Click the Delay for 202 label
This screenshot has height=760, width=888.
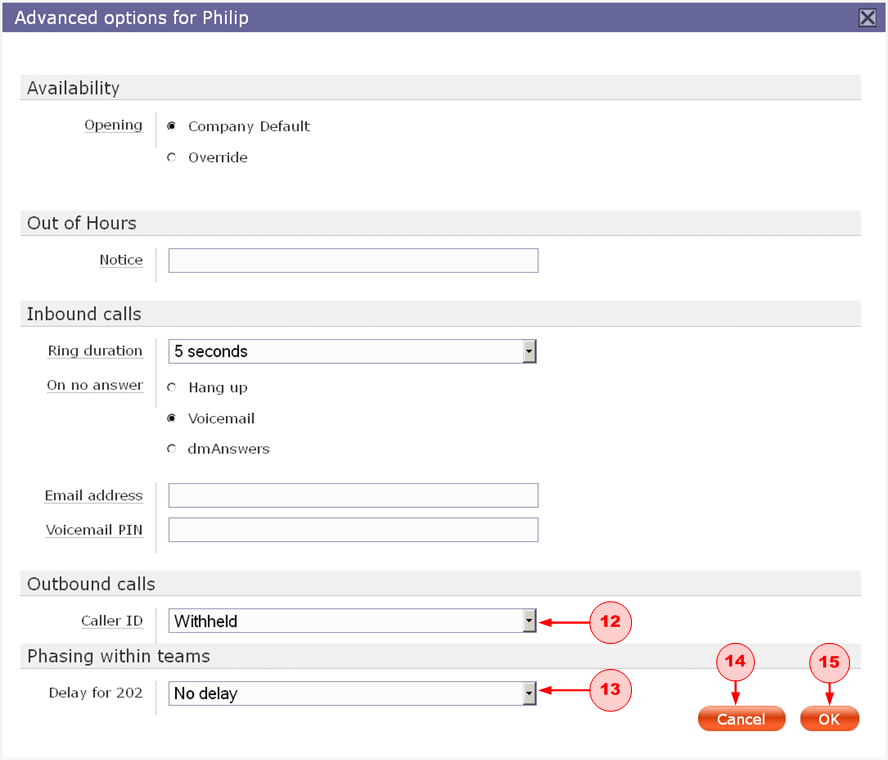pos(96,693)
